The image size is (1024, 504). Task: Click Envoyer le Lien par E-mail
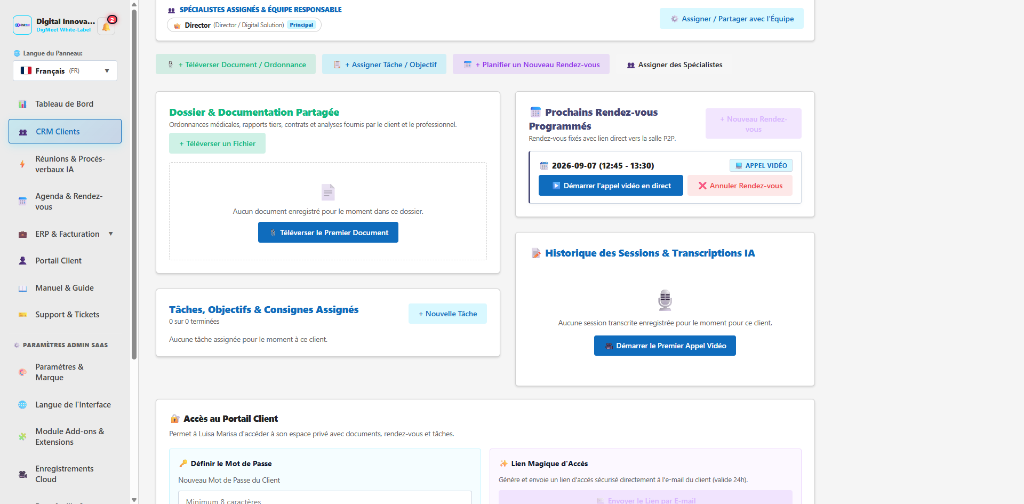pyautogui.click(x=645, y=497)
